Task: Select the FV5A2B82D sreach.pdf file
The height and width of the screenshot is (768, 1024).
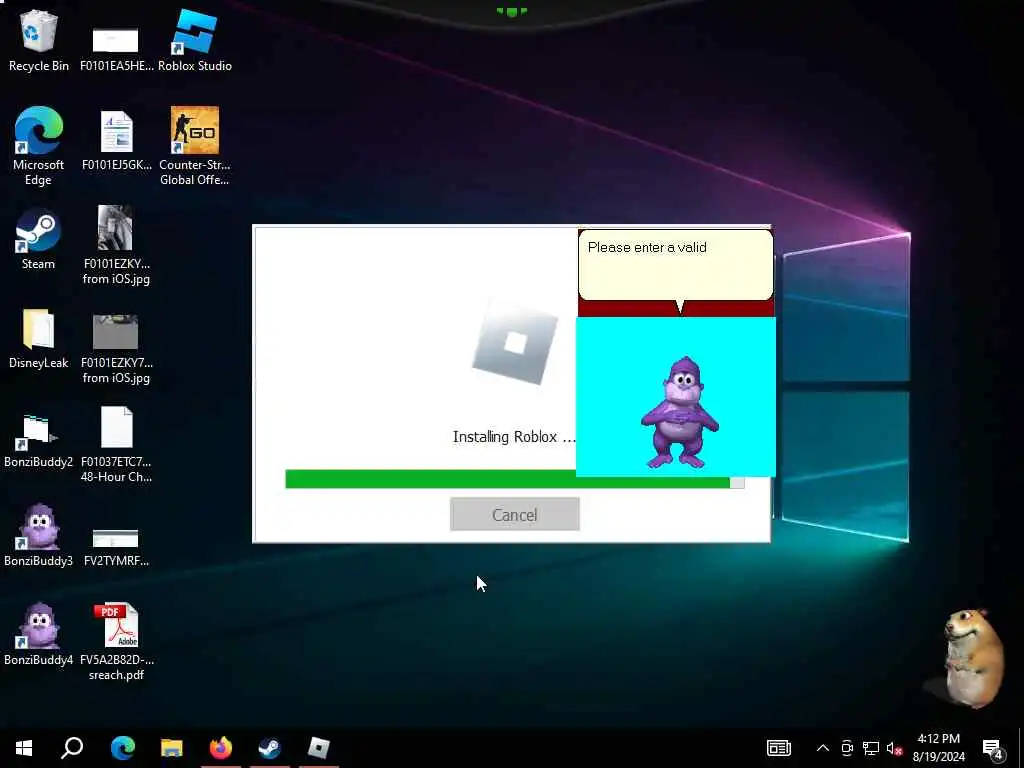Action: point(116,641)
